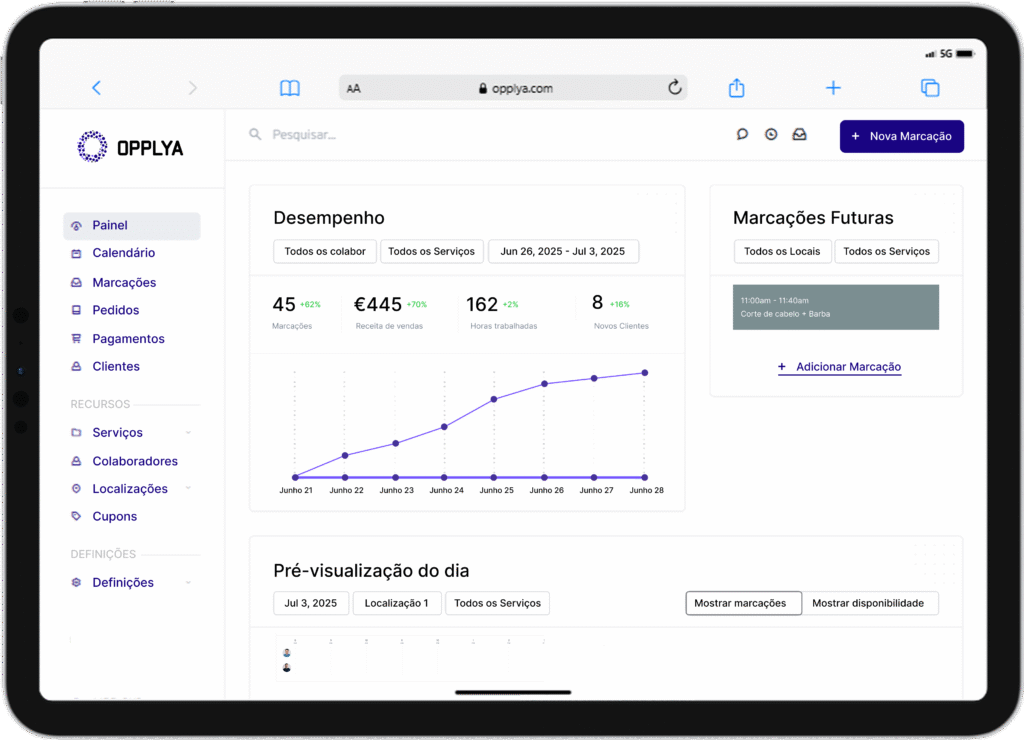
Task: Click the Safari tabs overview icon
Action: pos(930,88)
